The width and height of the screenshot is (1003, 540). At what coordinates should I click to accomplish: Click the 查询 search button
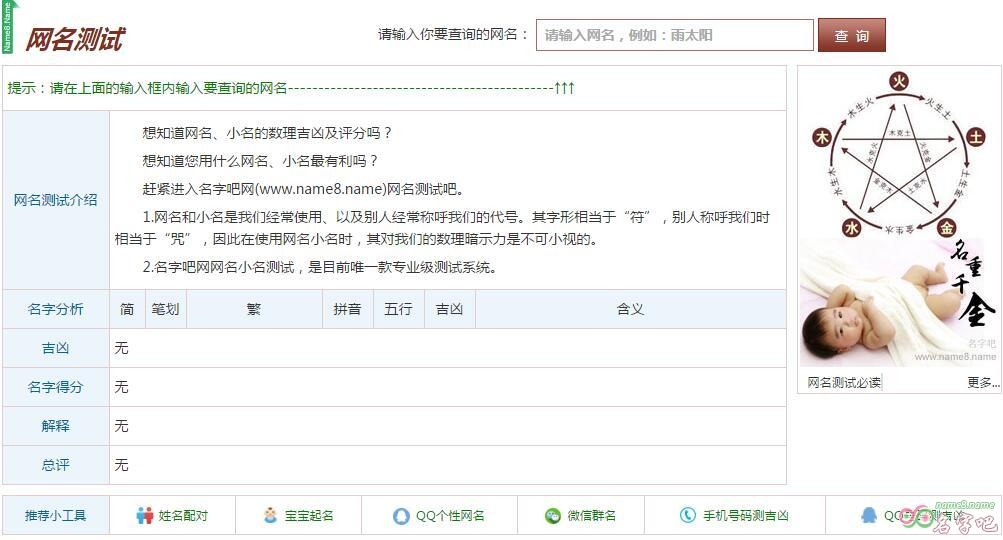851,36
